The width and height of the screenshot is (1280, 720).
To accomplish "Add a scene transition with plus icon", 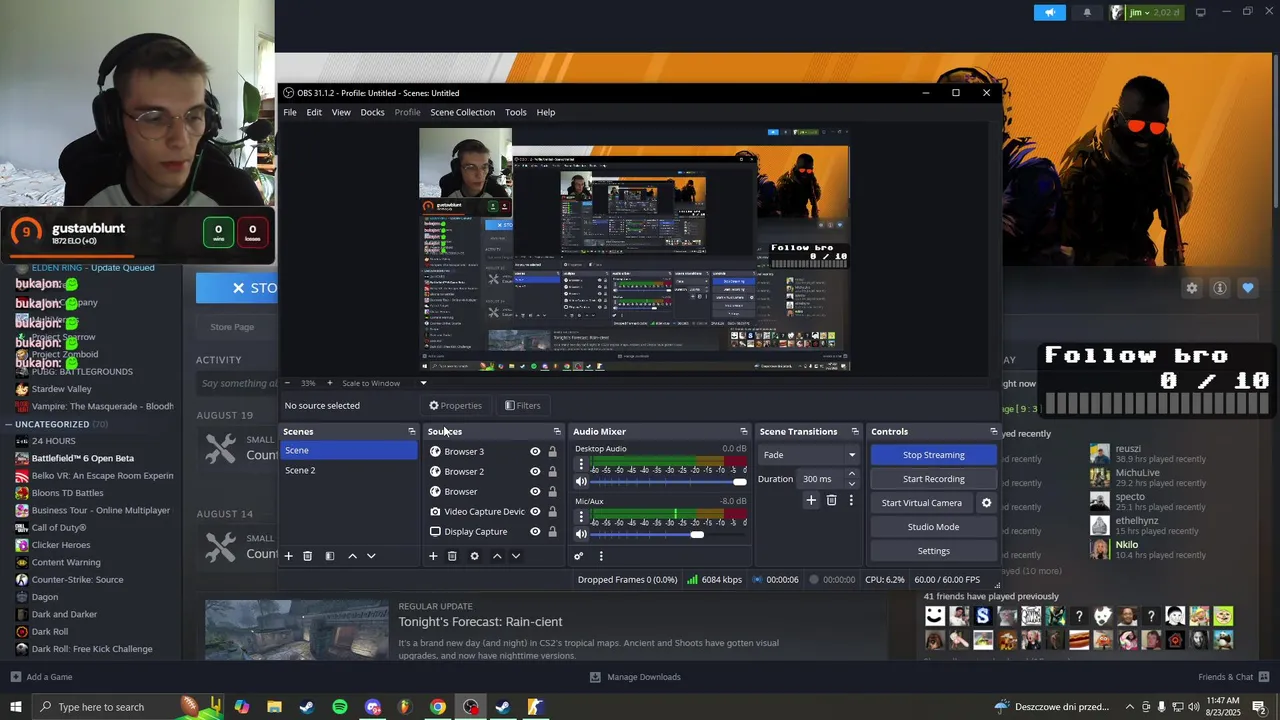I will (811, 500).
